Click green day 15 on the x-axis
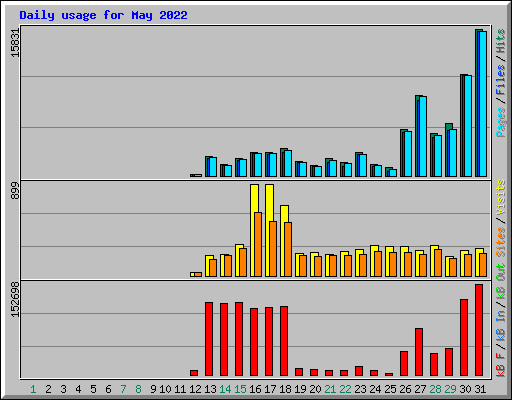Screen dimensions: 512x400 [240, 389]
